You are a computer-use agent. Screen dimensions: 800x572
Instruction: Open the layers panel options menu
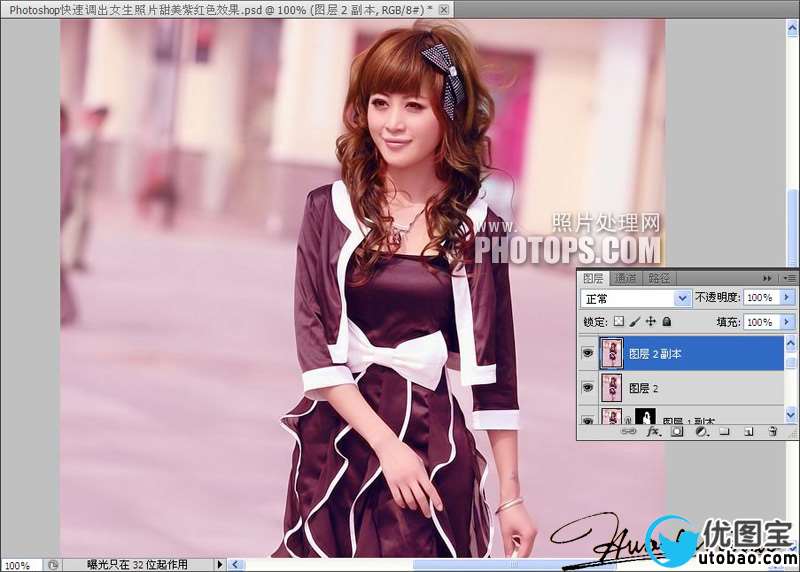click(x=790, y=278)
